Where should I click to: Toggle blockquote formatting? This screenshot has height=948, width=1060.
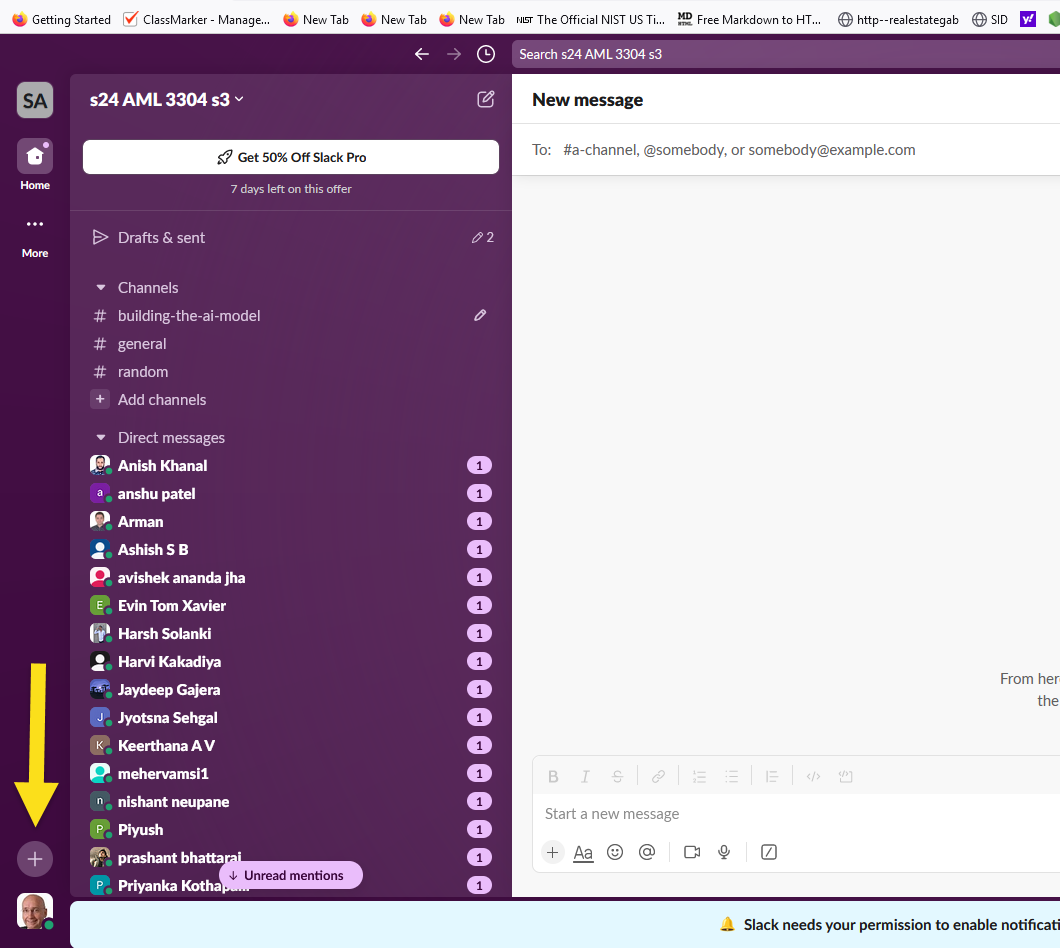[x=772, y=776]
